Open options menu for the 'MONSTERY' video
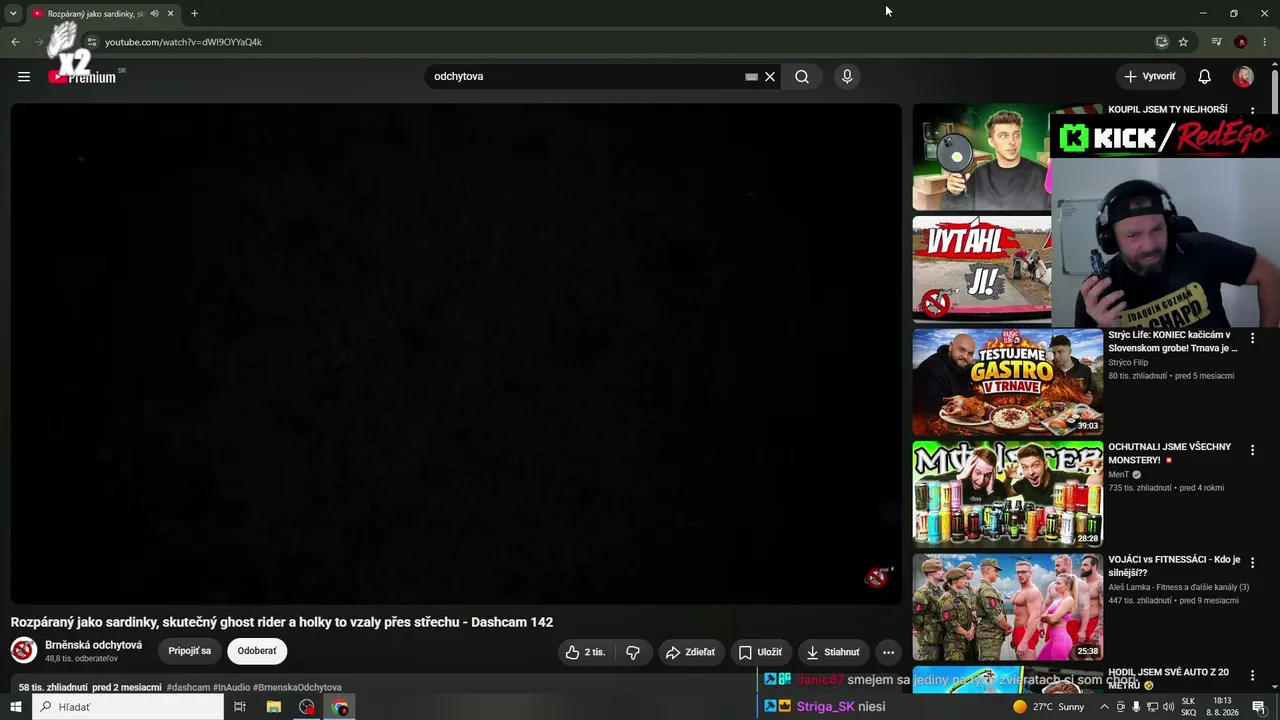 1252,451
